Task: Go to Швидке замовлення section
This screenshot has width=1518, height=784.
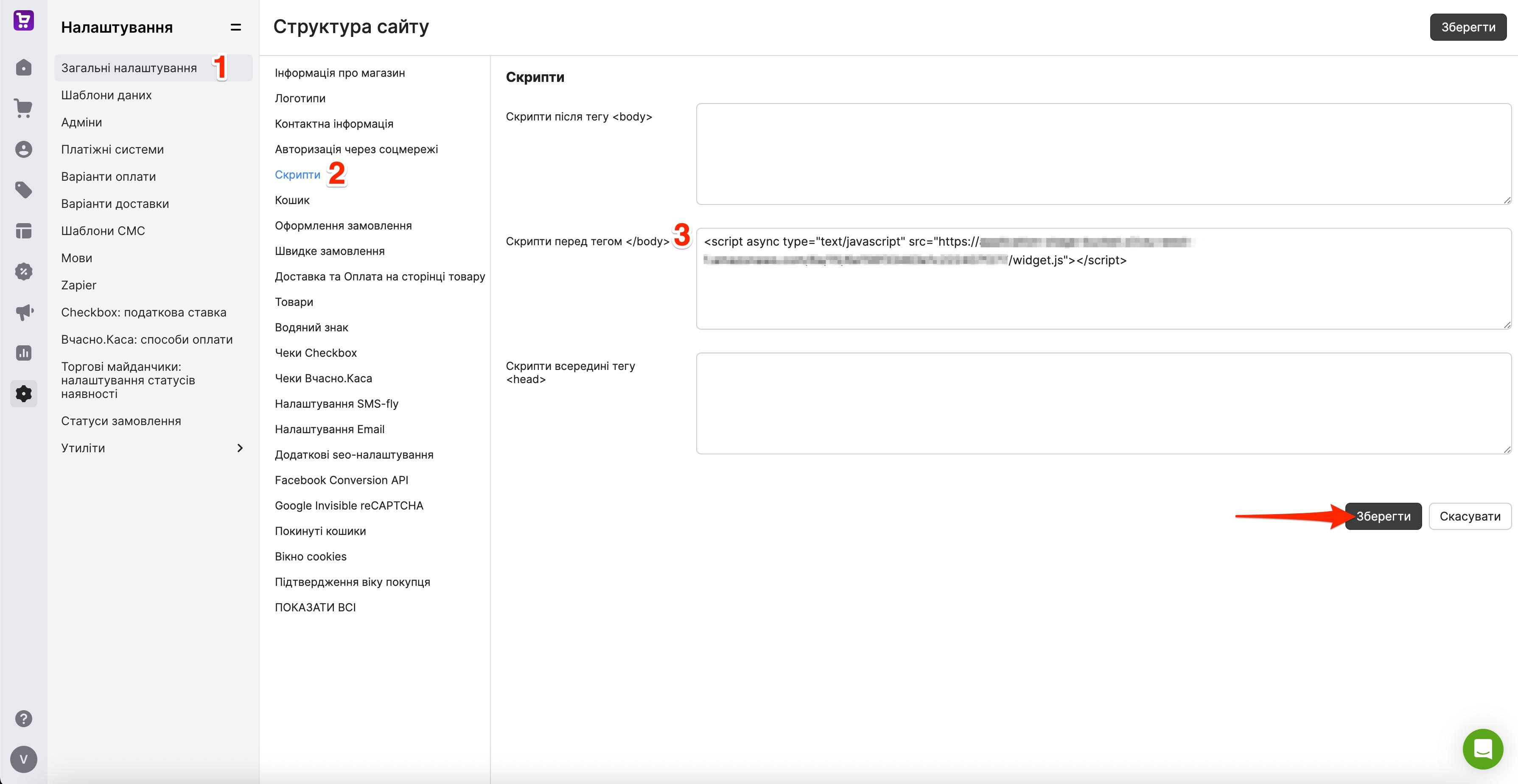Action: (x=329, y=251)
